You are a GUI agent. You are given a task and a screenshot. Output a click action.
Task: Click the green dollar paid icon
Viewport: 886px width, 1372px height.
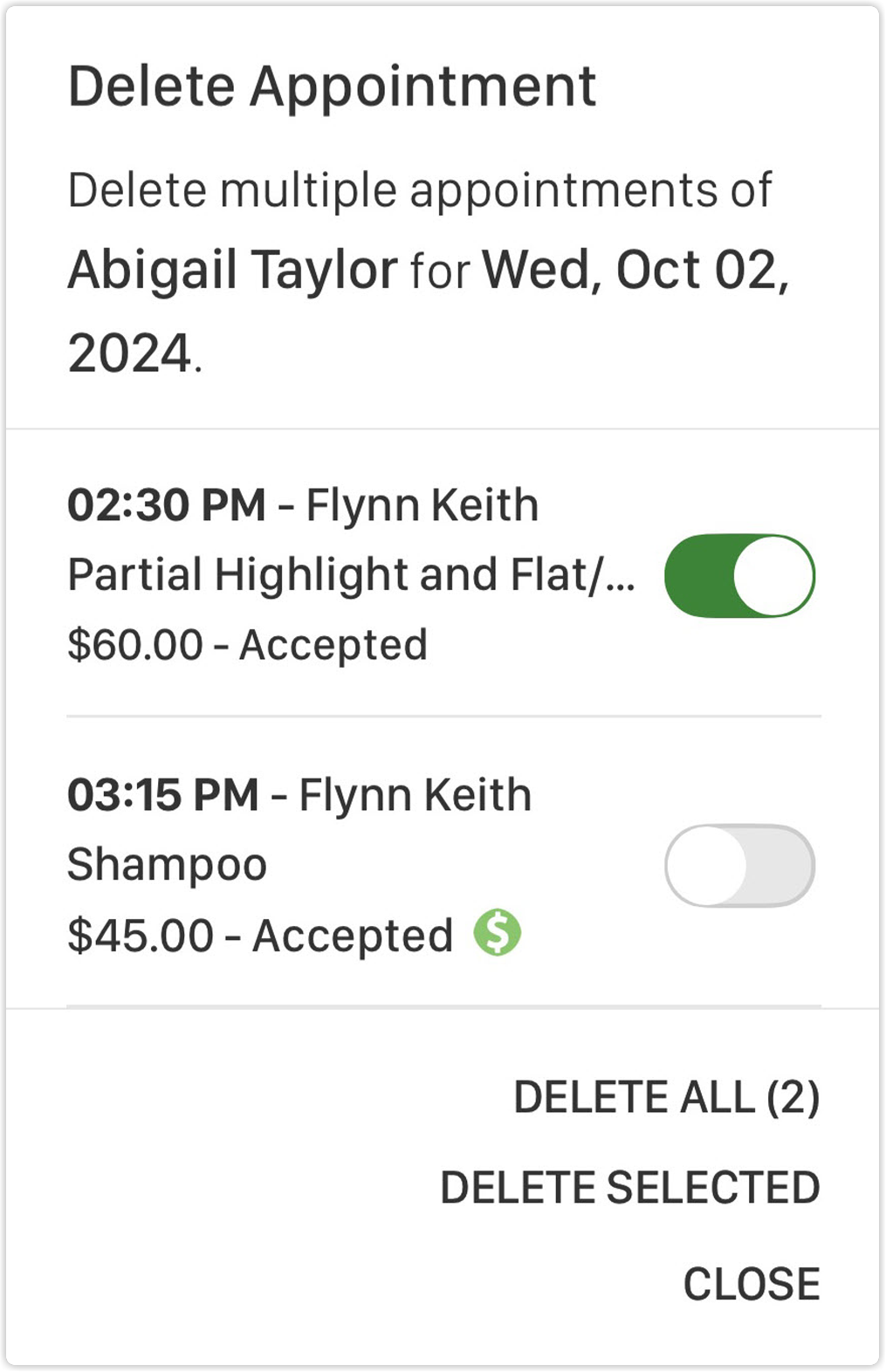(x=498, y=933)
